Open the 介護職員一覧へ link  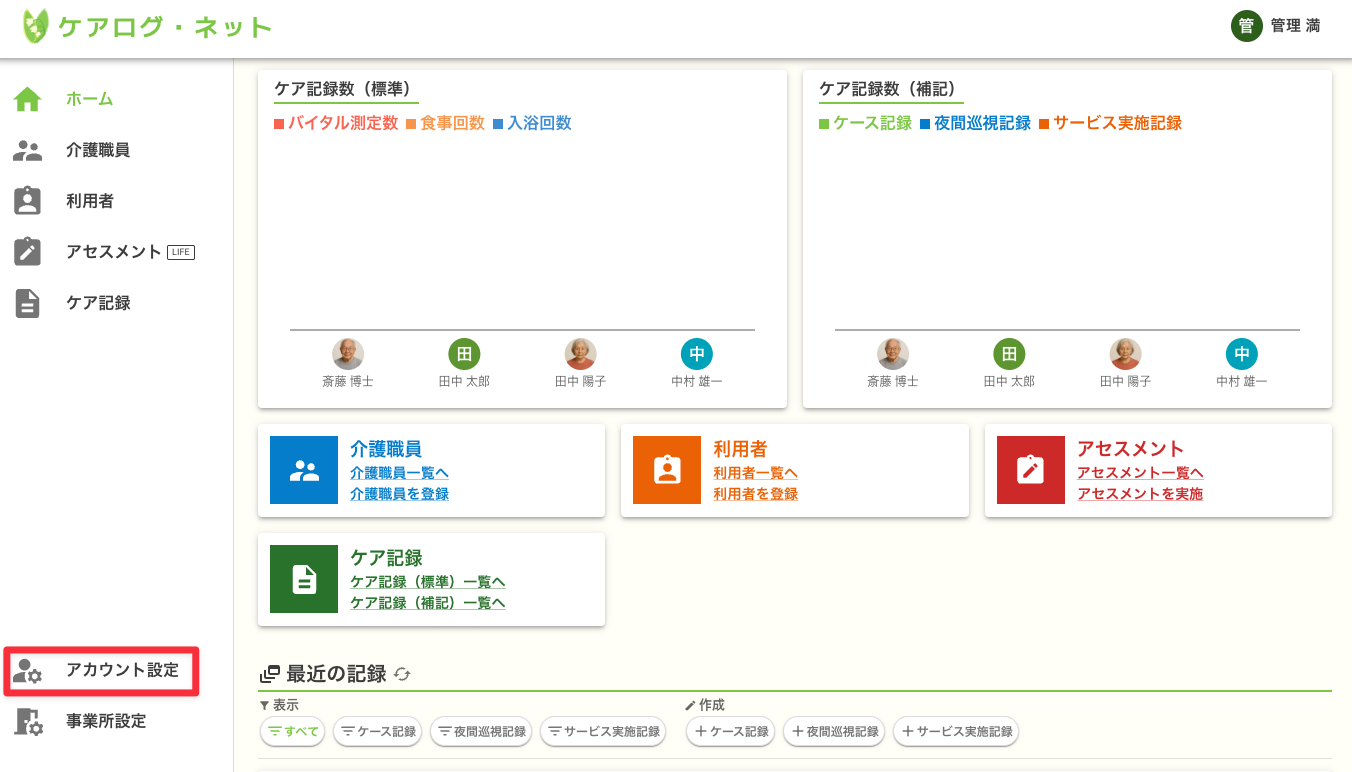coord(399,473)
